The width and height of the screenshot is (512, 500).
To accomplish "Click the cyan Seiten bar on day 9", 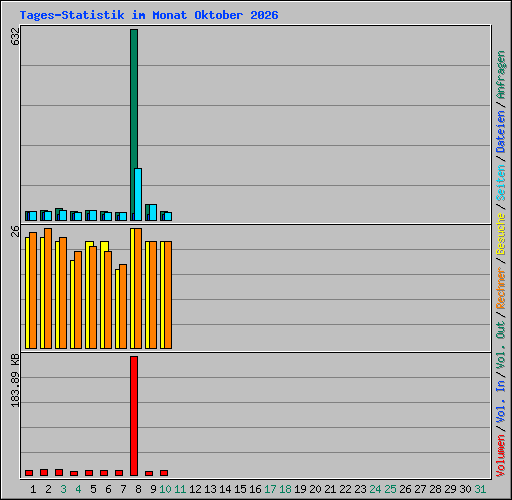I will (153, 213).
